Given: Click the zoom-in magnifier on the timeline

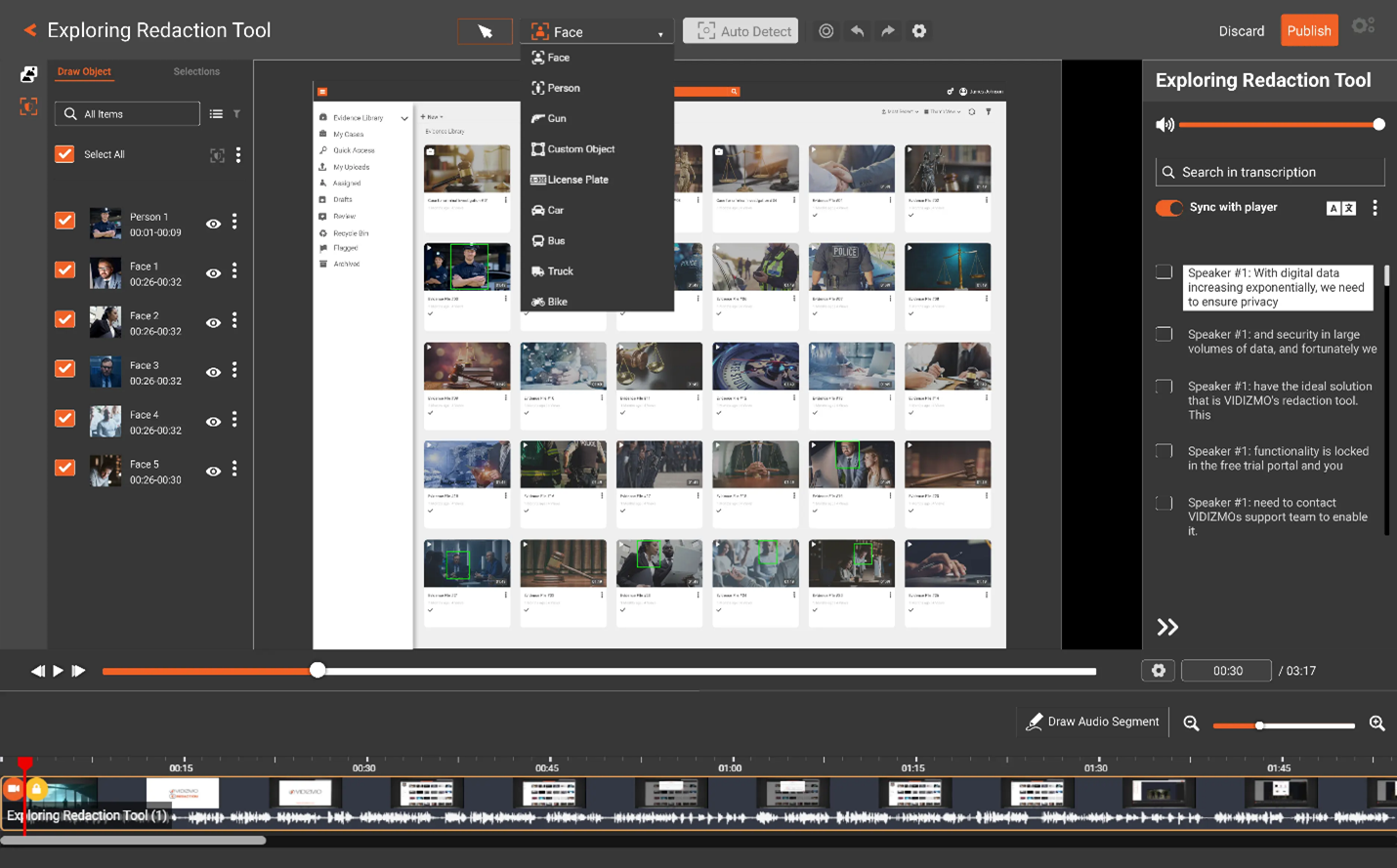Looking at the screenshot, I should click(1376, 723).
